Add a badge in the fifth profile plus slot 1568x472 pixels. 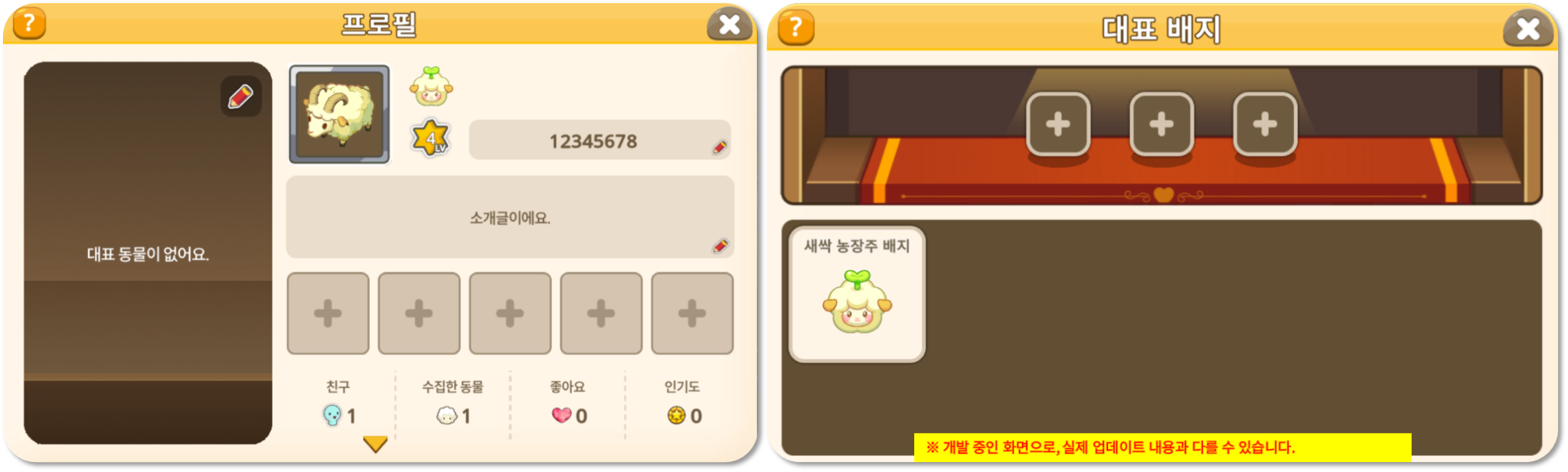(692, 314)
